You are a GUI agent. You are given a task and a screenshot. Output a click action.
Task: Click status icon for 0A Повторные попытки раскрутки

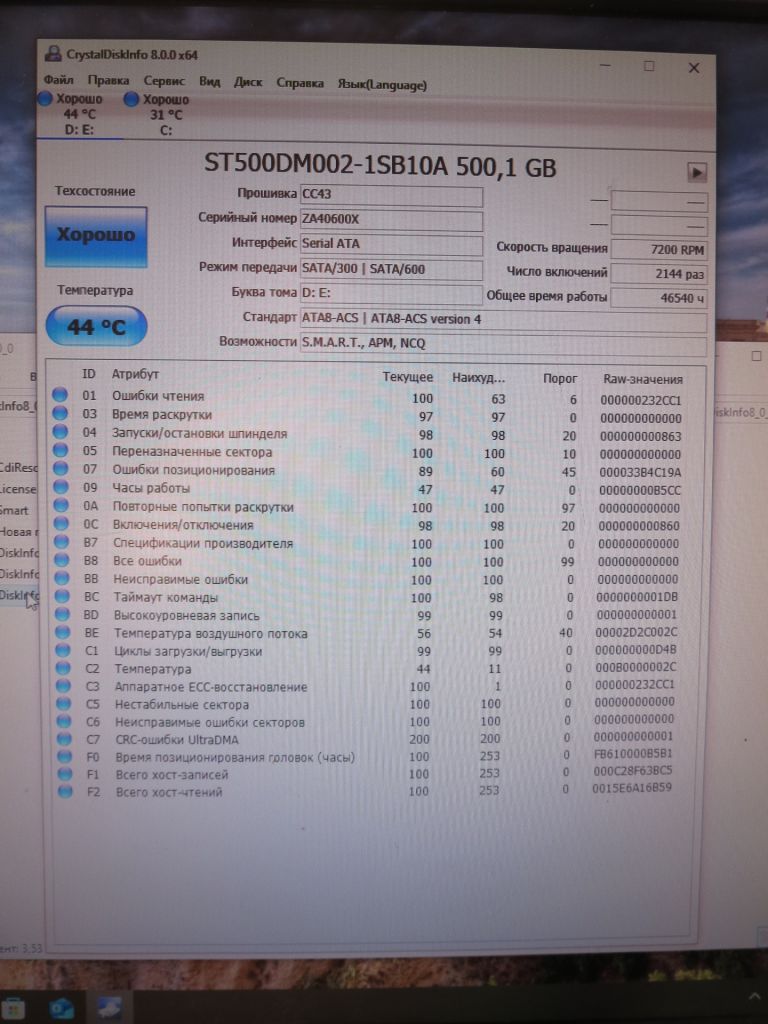tap(61, 505)
